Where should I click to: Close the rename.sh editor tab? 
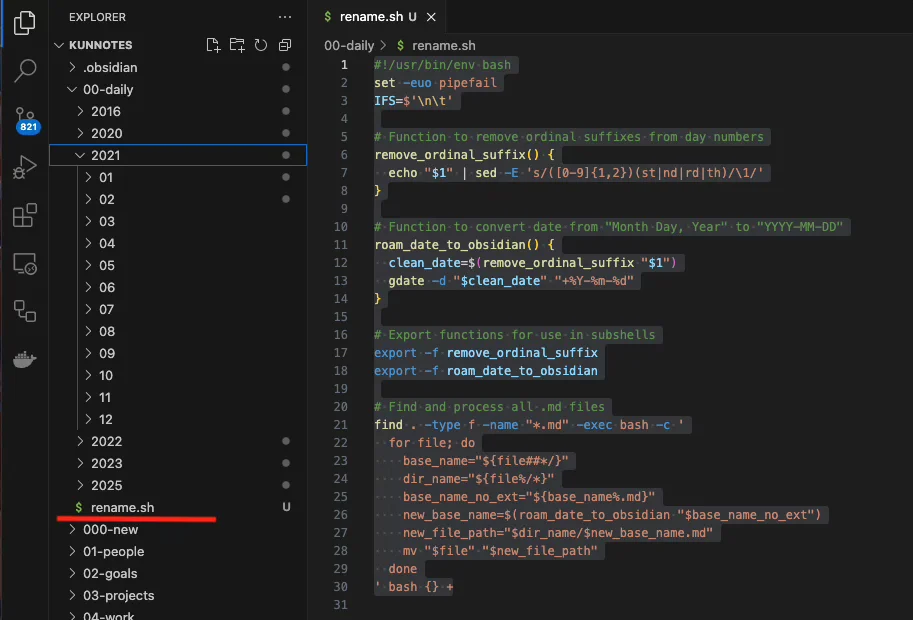(431, 17)
